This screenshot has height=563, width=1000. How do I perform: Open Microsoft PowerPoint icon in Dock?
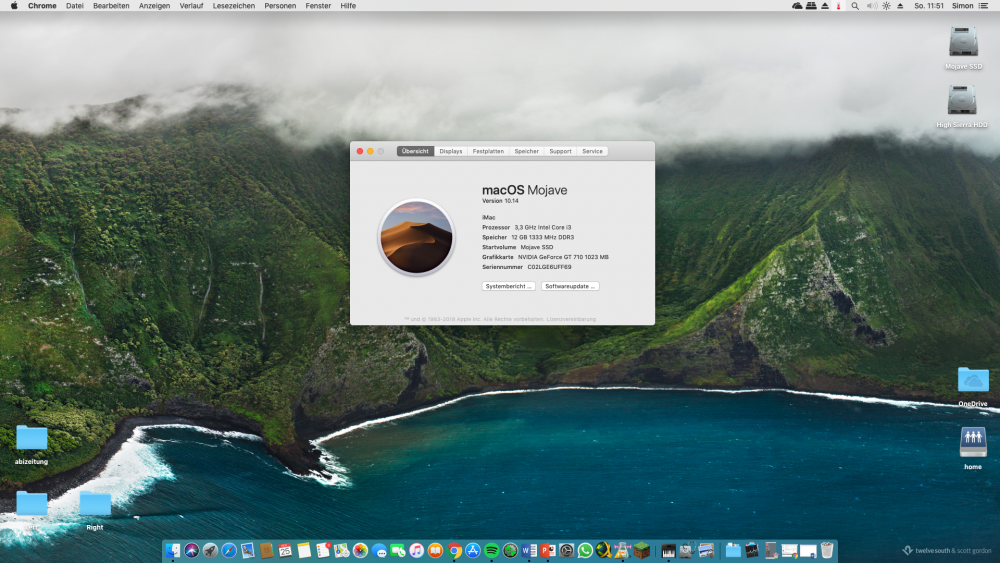click(548, 550)
